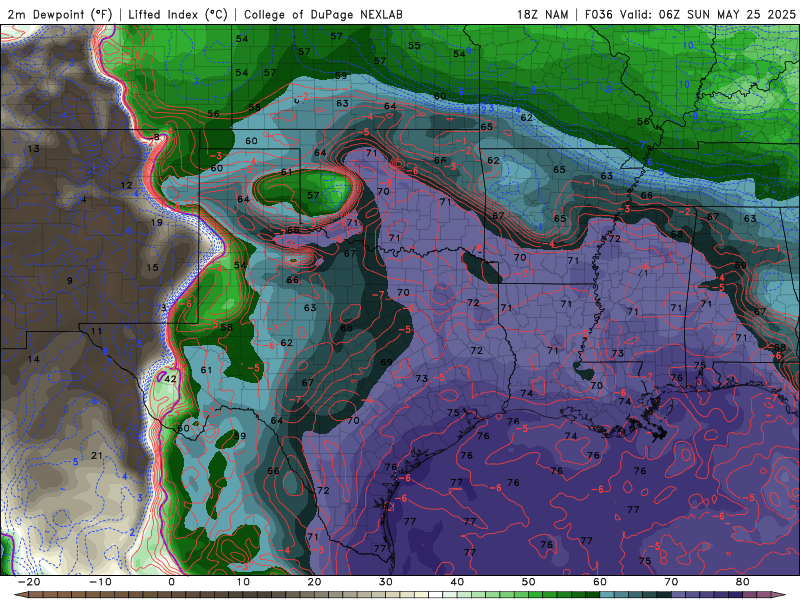Click the 40 label on the color scale
This screenshot has width=800, height=600.
pos(457,582)
